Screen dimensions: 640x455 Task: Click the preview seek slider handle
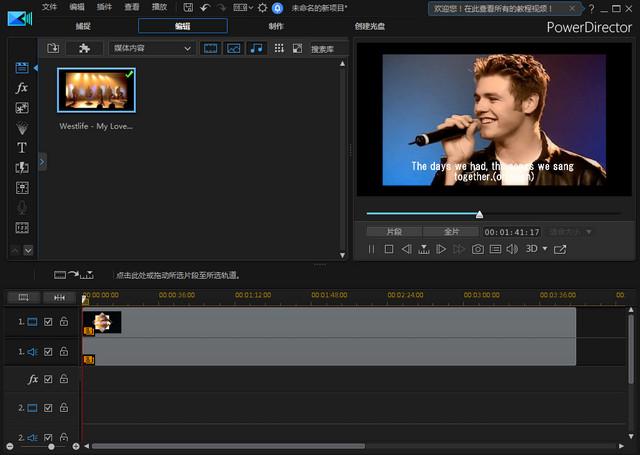[x=480, y=214]
